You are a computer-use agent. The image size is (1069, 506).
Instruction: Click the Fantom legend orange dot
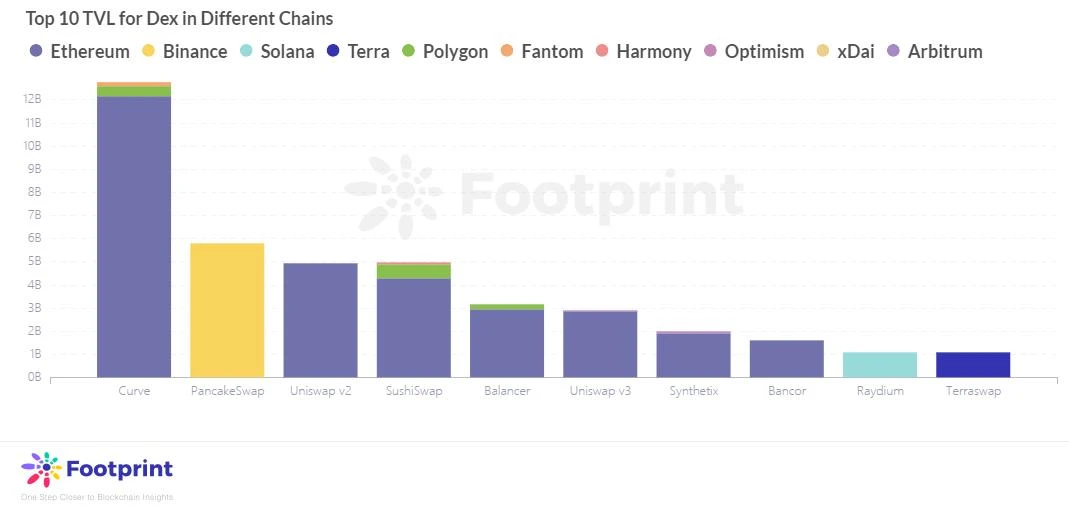click(507, 51)
